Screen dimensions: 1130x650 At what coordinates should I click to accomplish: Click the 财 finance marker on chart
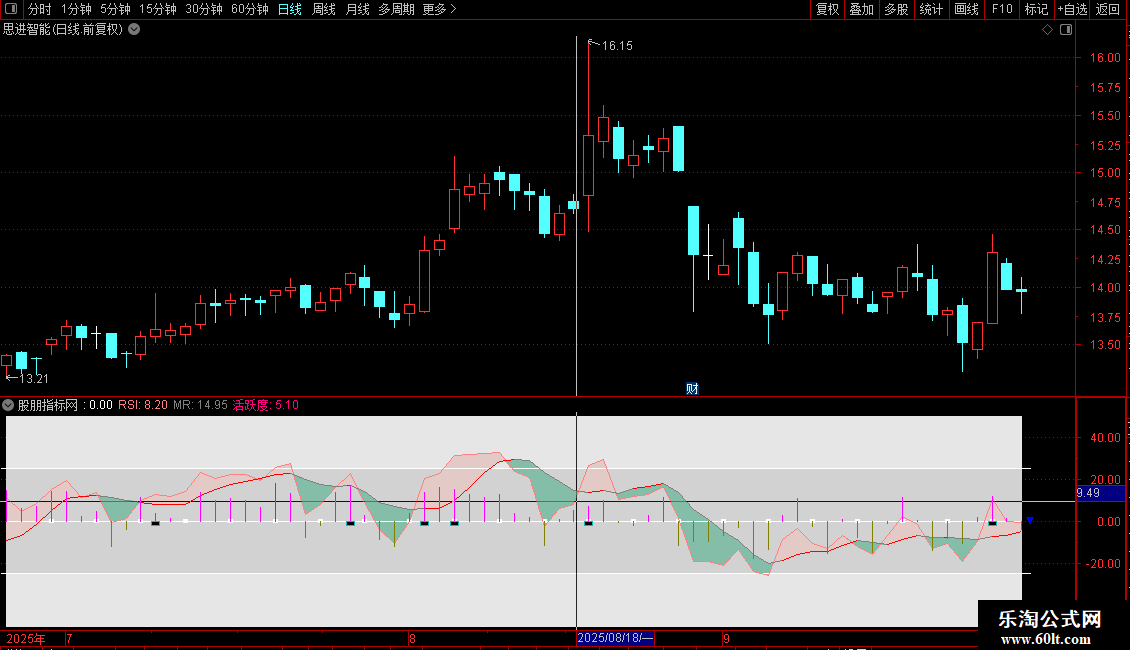tap(692, 389)
